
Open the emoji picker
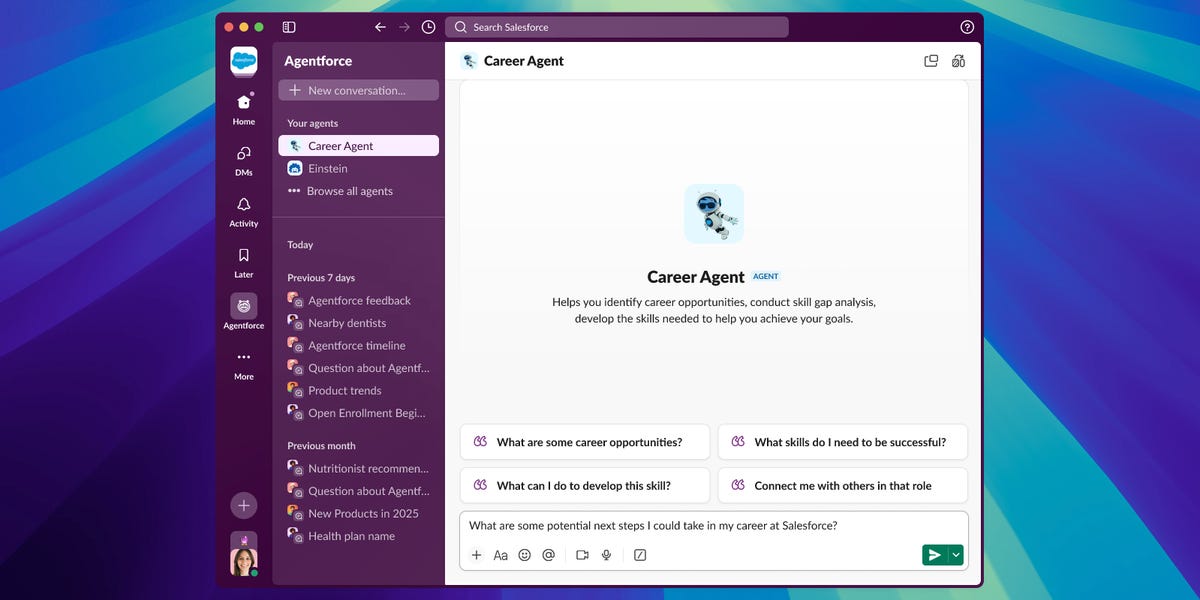pyautogui.click(x=525, y=555)
